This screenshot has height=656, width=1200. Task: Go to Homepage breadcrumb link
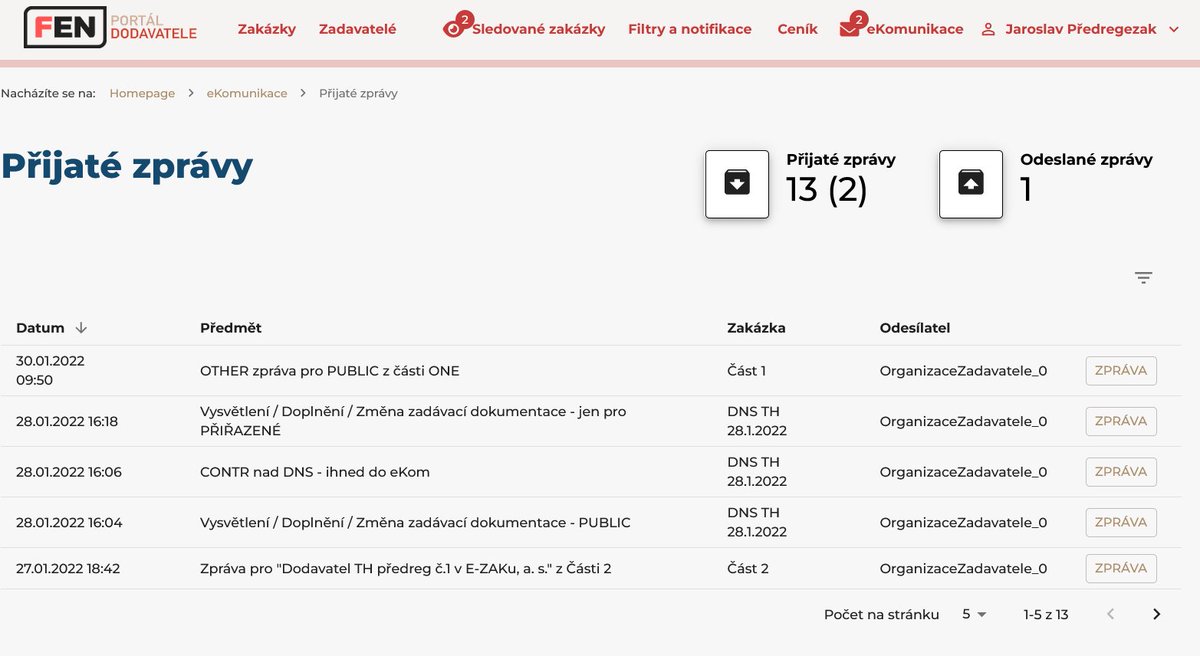(142, 93)
